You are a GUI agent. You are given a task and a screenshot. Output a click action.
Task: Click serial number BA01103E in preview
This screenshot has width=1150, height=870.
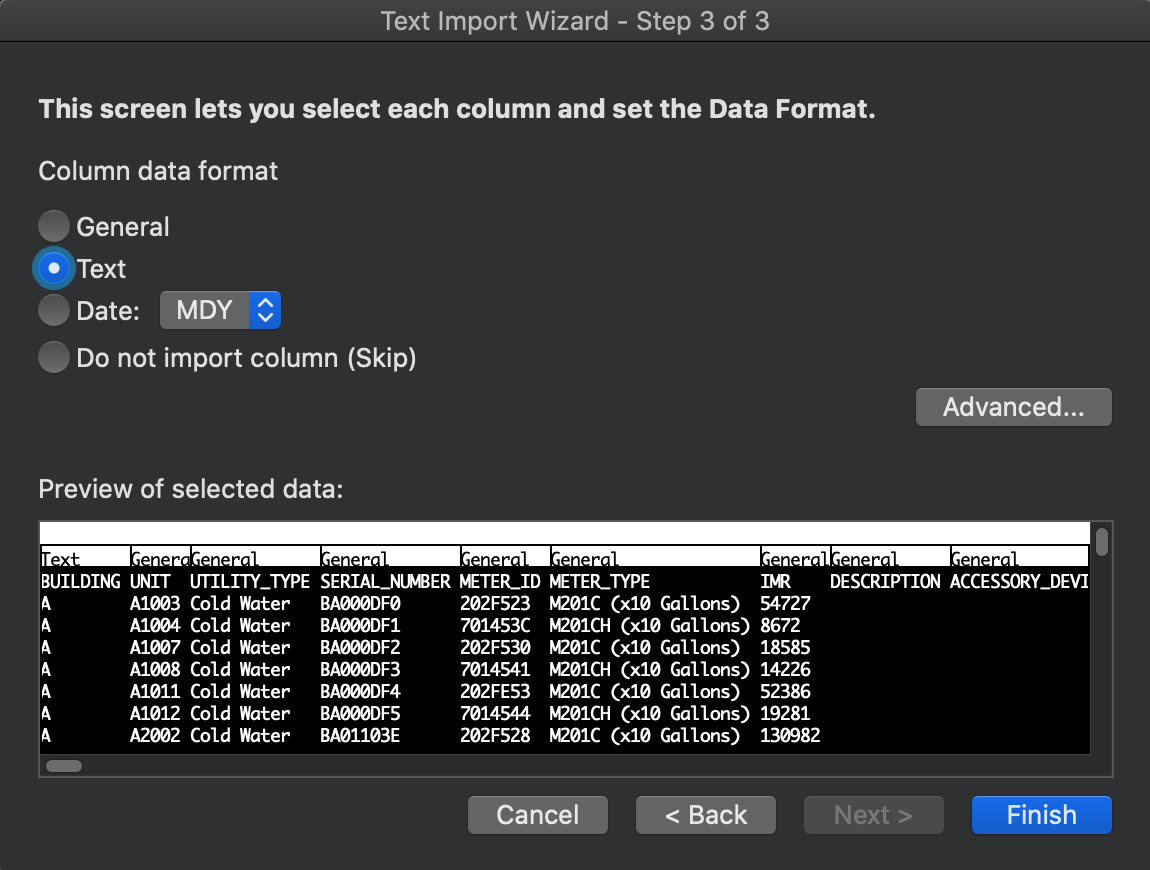(360, 736)
